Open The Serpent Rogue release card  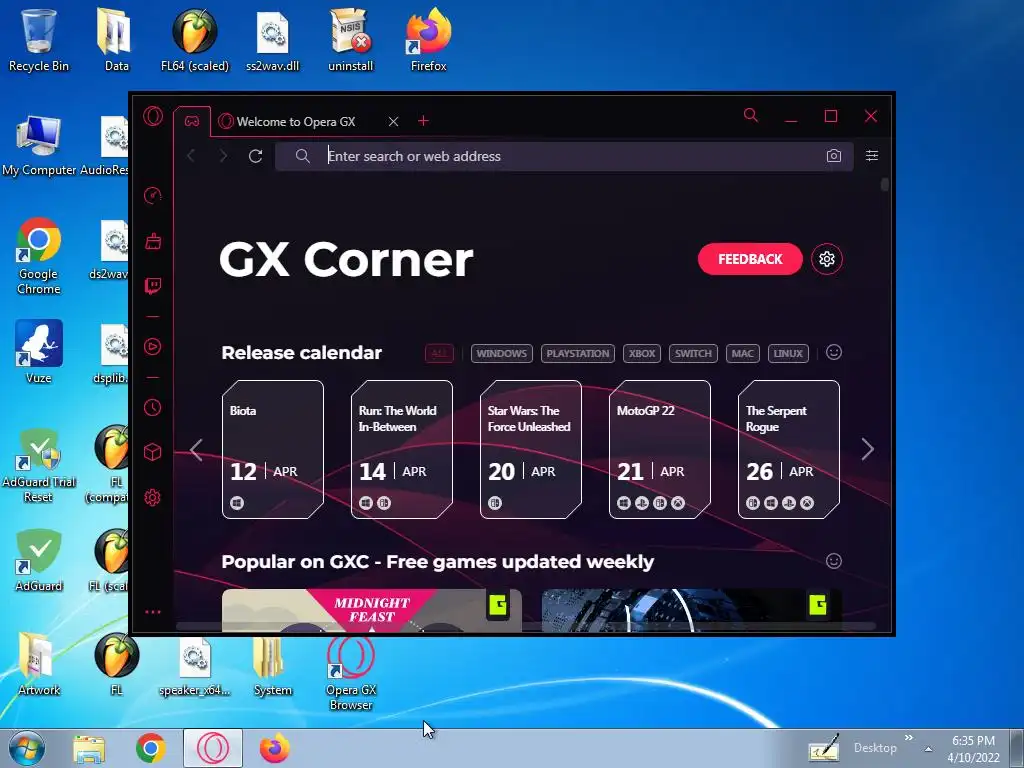pyautogui.click(x=789, y=449)
